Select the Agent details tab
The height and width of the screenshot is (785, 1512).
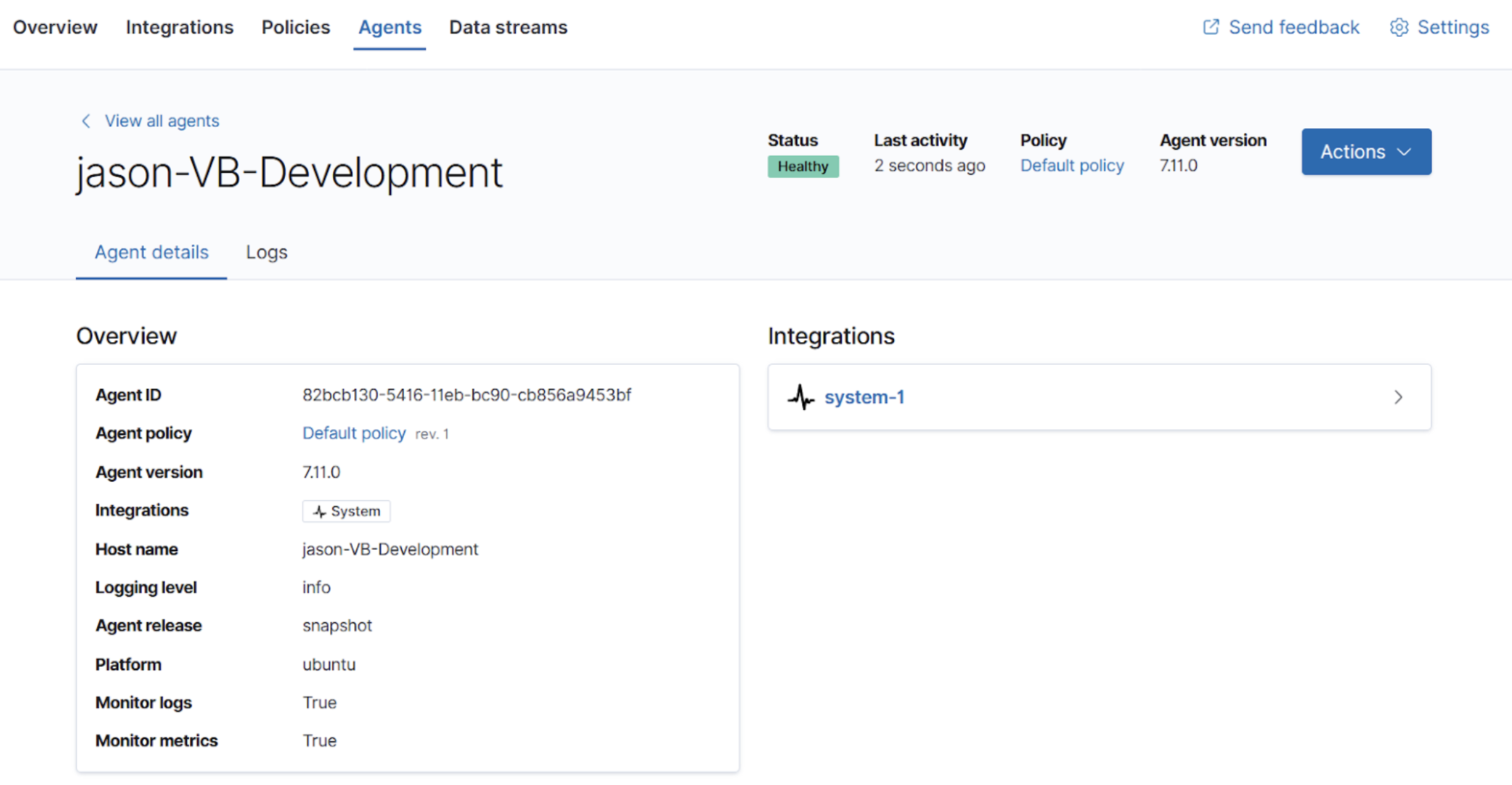pos(151,252)
